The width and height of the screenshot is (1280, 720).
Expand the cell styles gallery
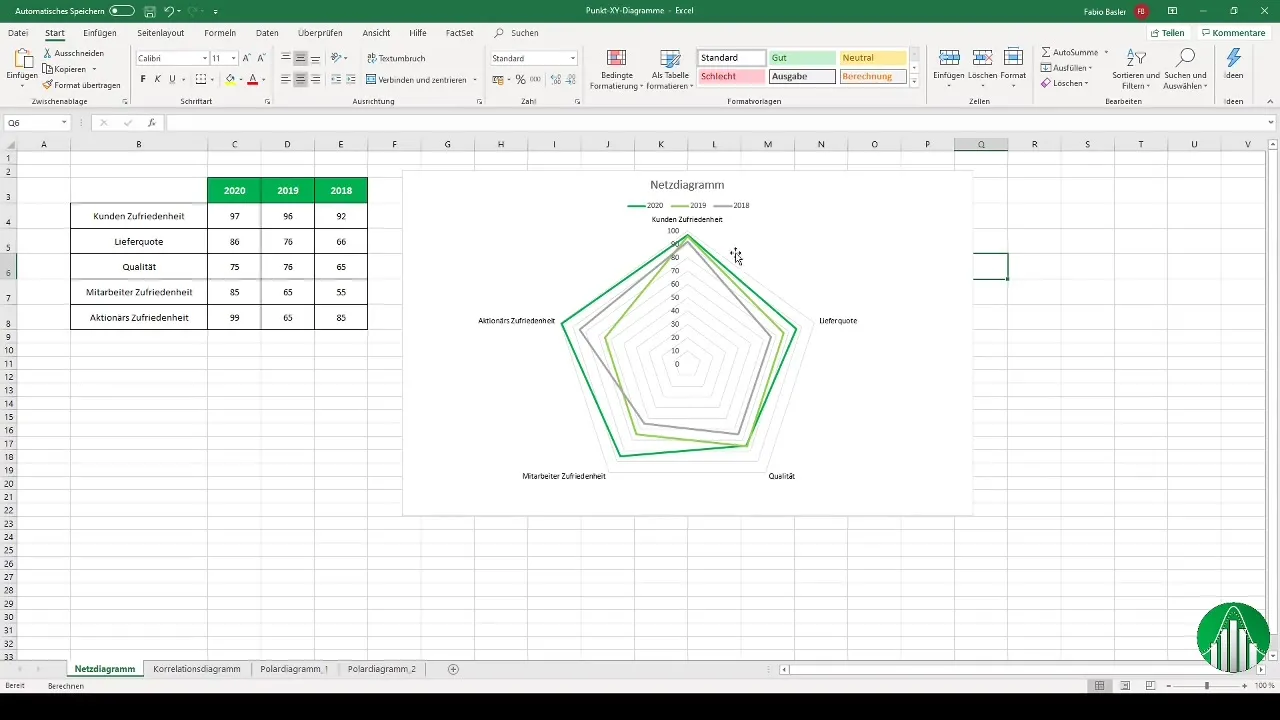[914, 82]
